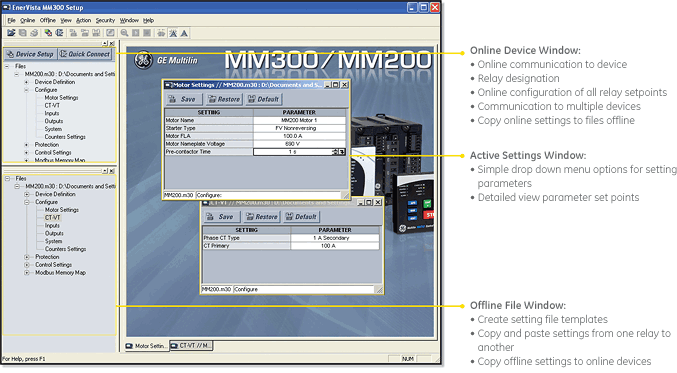Click Motor Settings taskbar tab icon

click(x=129, y=346)
